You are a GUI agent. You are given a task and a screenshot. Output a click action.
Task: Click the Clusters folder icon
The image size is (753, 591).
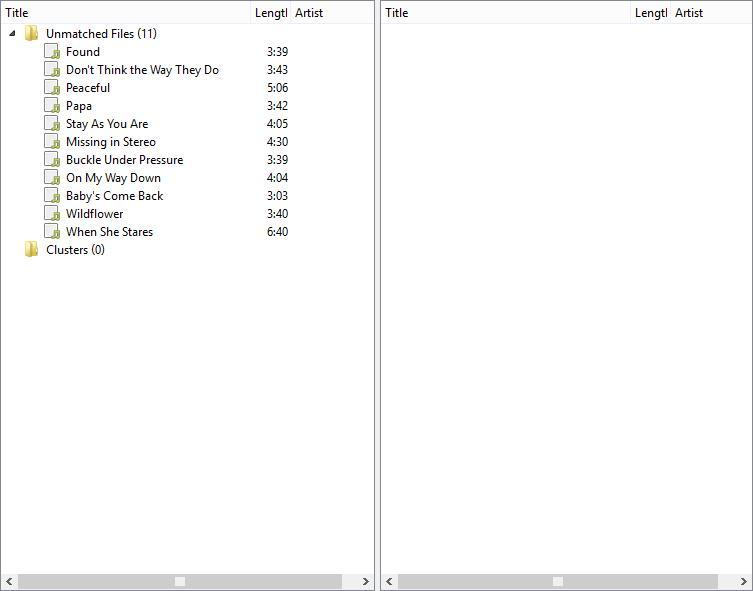pos(32,250)
